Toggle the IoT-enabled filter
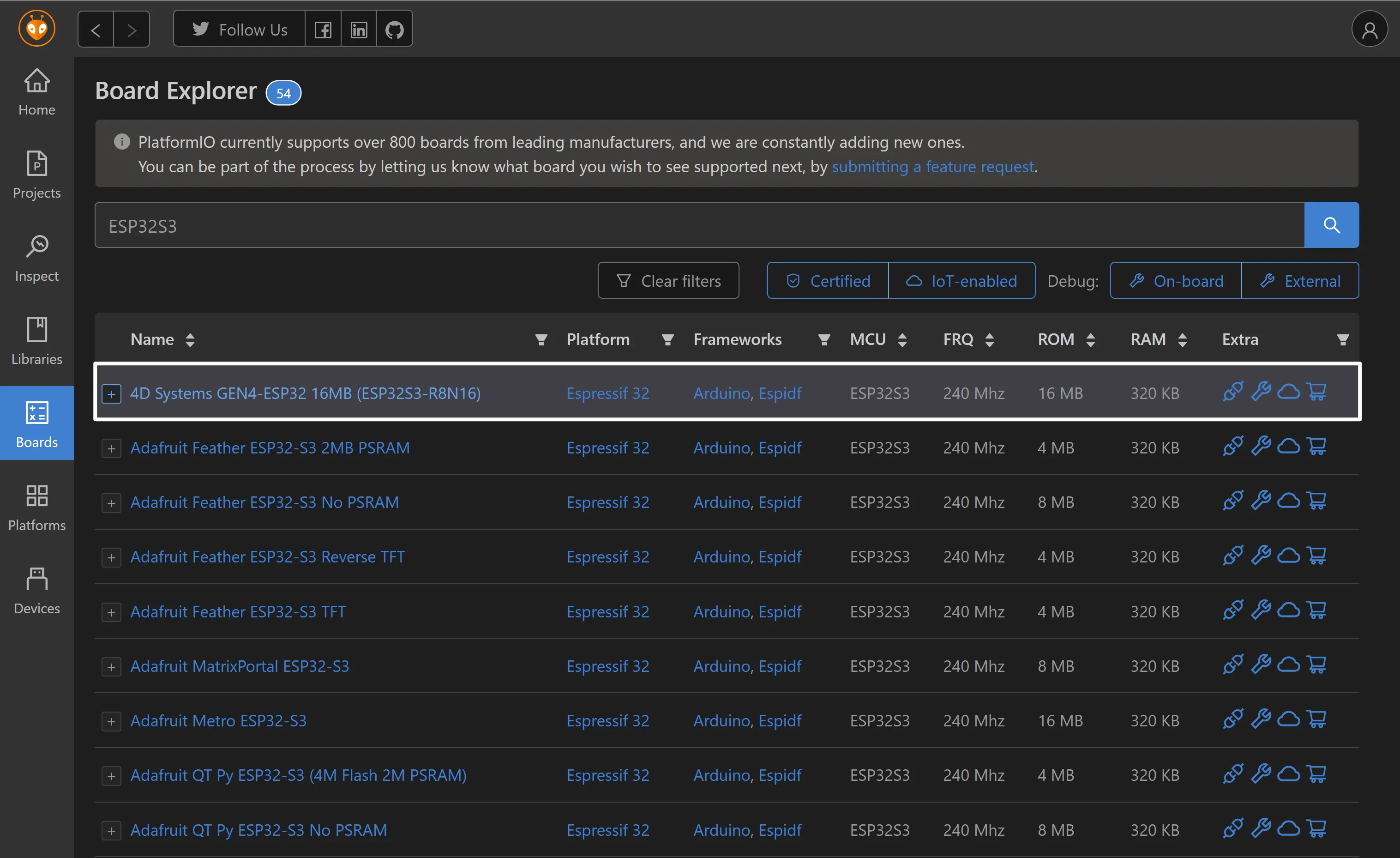The width and height of the screenshot is (1400, 858). tap(961, 280)
